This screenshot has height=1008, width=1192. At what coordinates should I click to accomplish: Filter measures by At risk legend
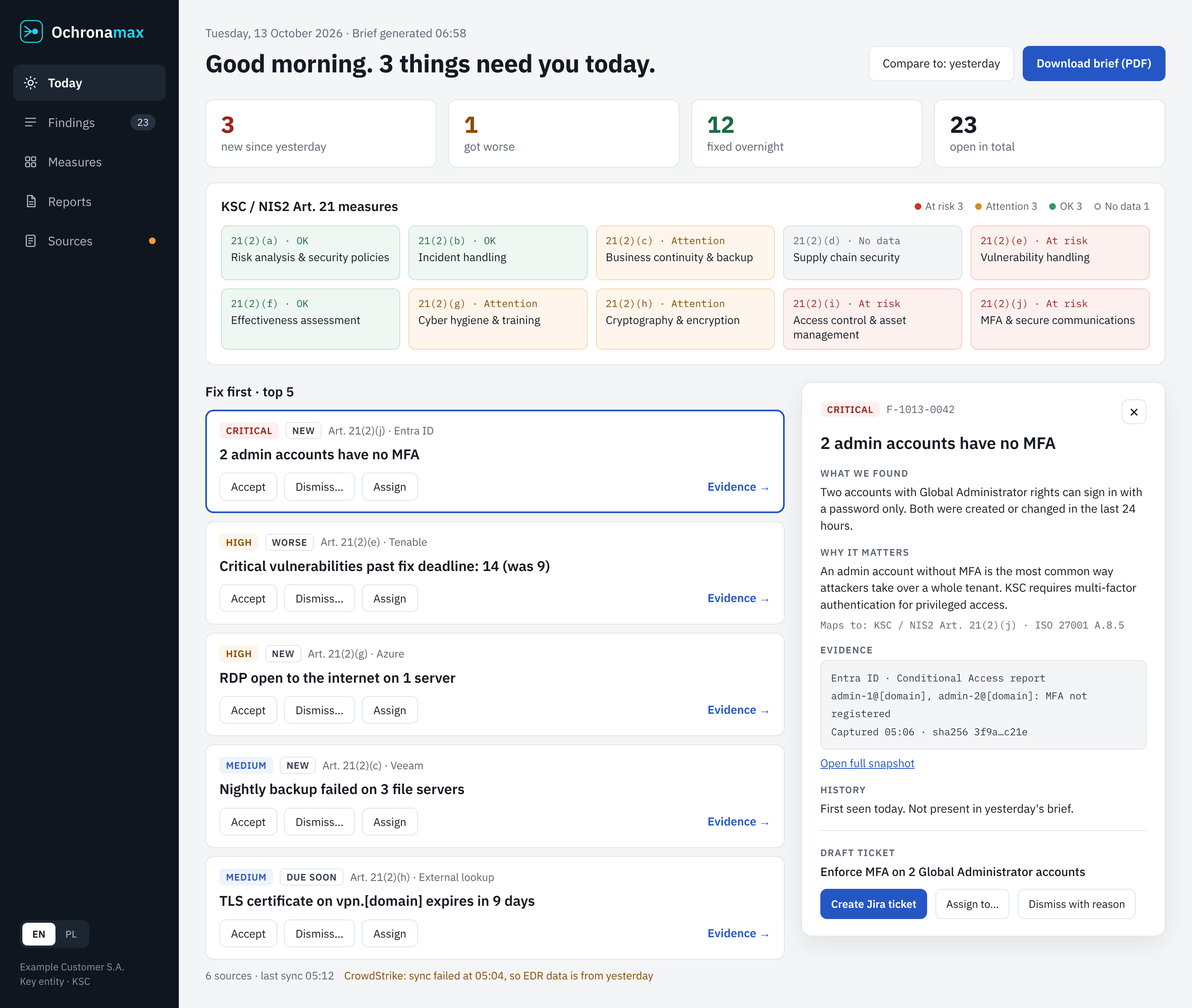(938, 206)
